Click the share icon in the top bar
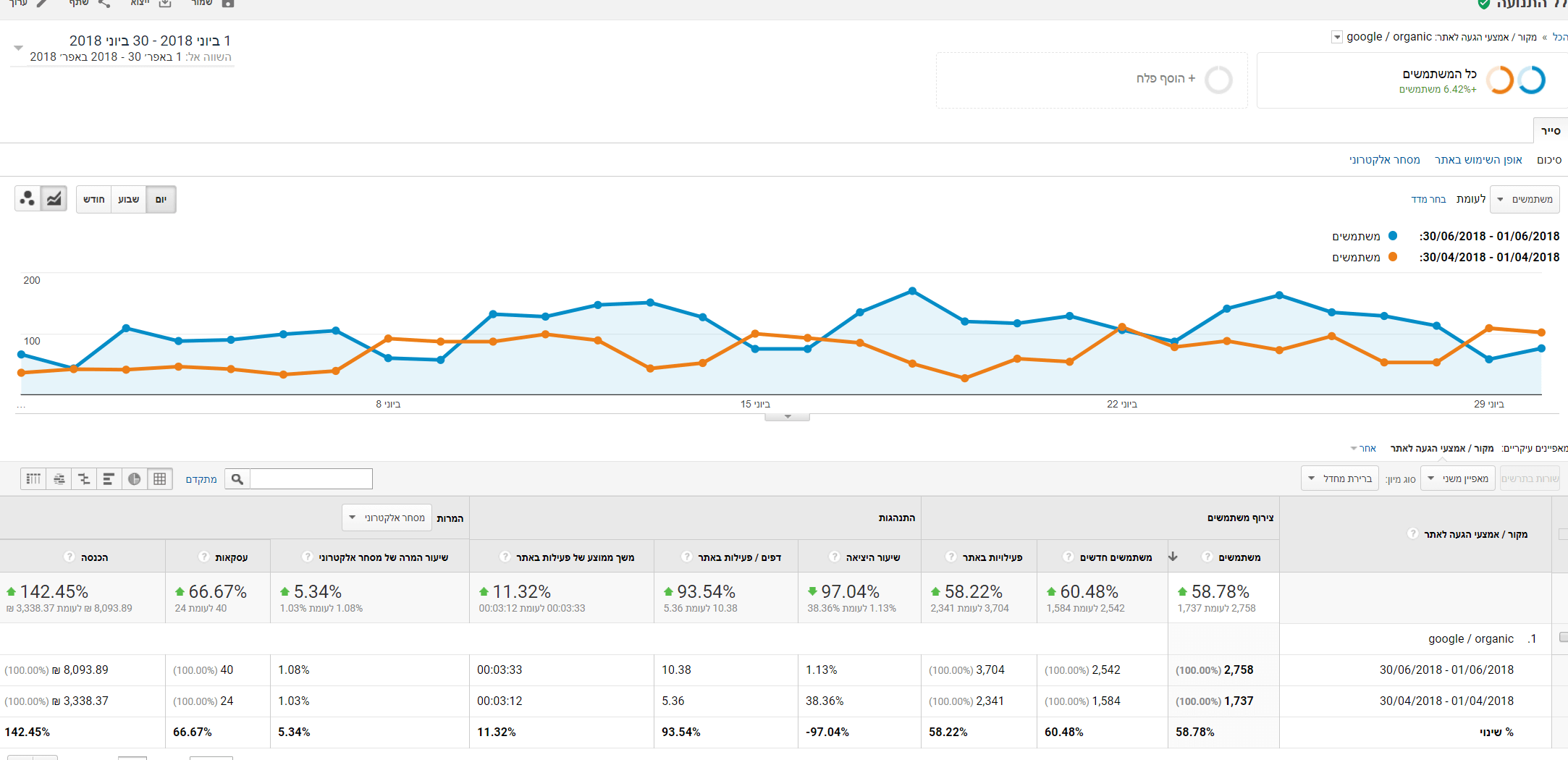 pos(104,3)
